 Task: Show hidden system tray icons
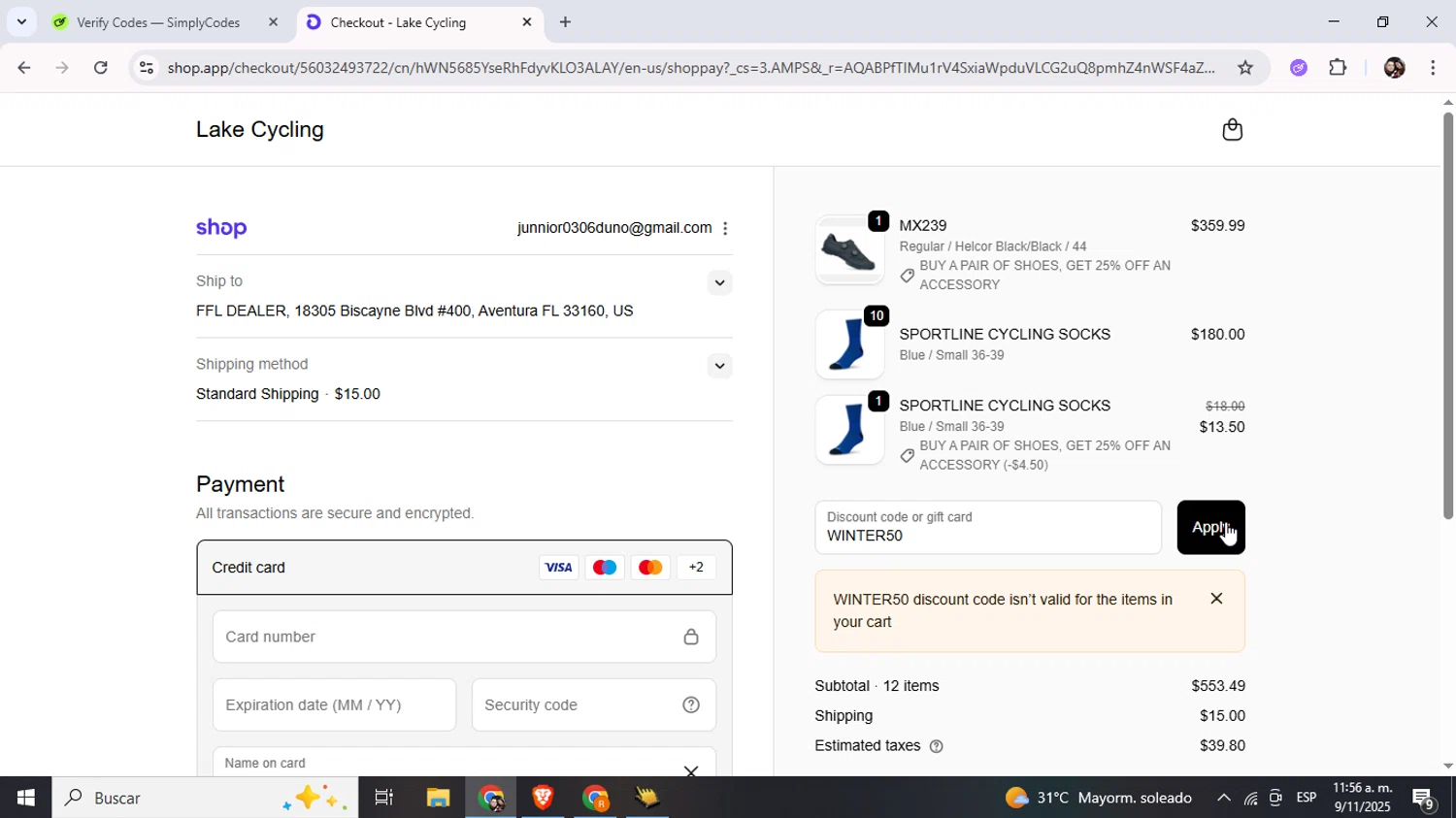(x=1223, y=798)
